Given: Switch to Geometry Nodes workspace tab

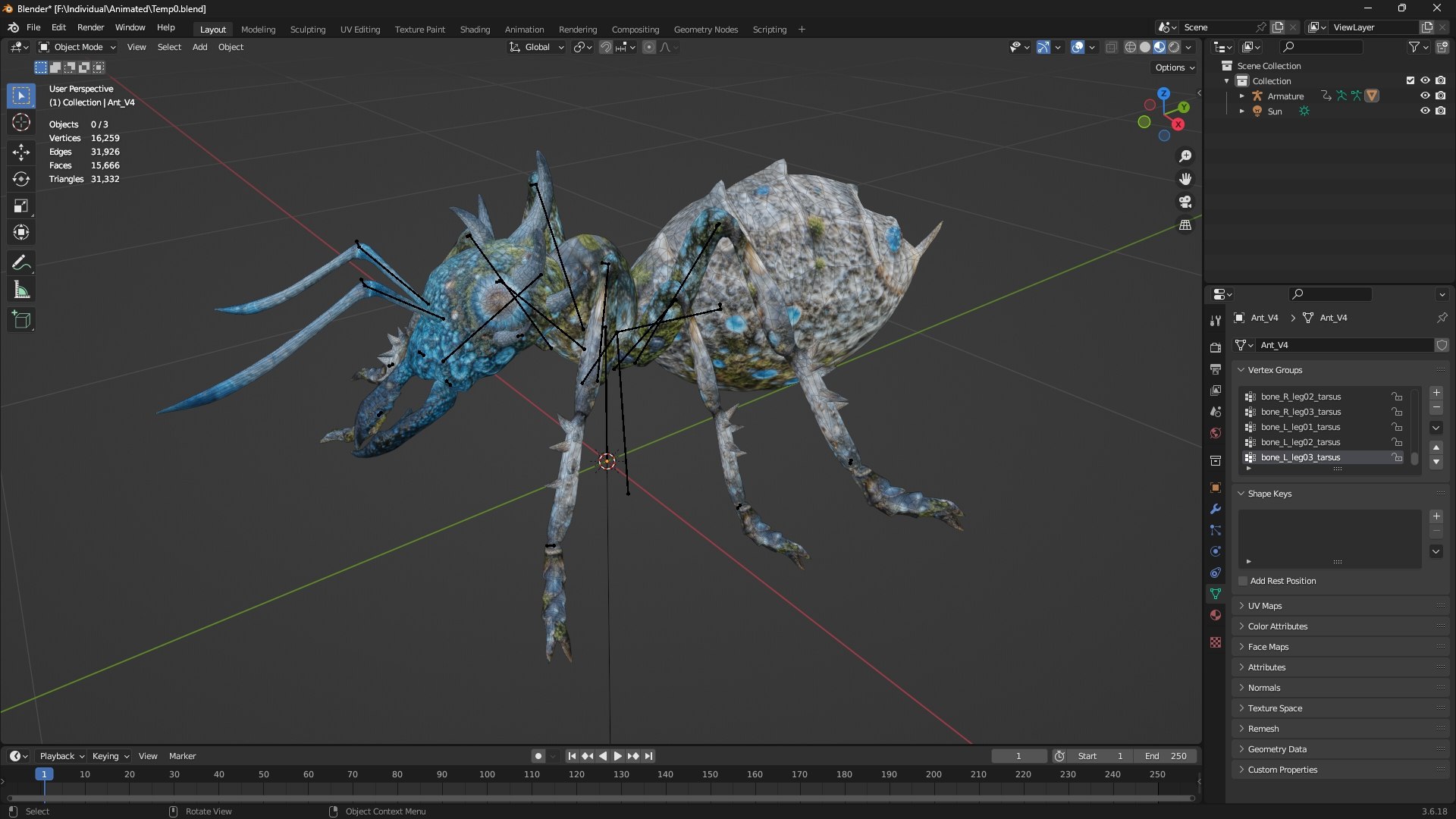Looking at the screenshot, I should 705,30.
